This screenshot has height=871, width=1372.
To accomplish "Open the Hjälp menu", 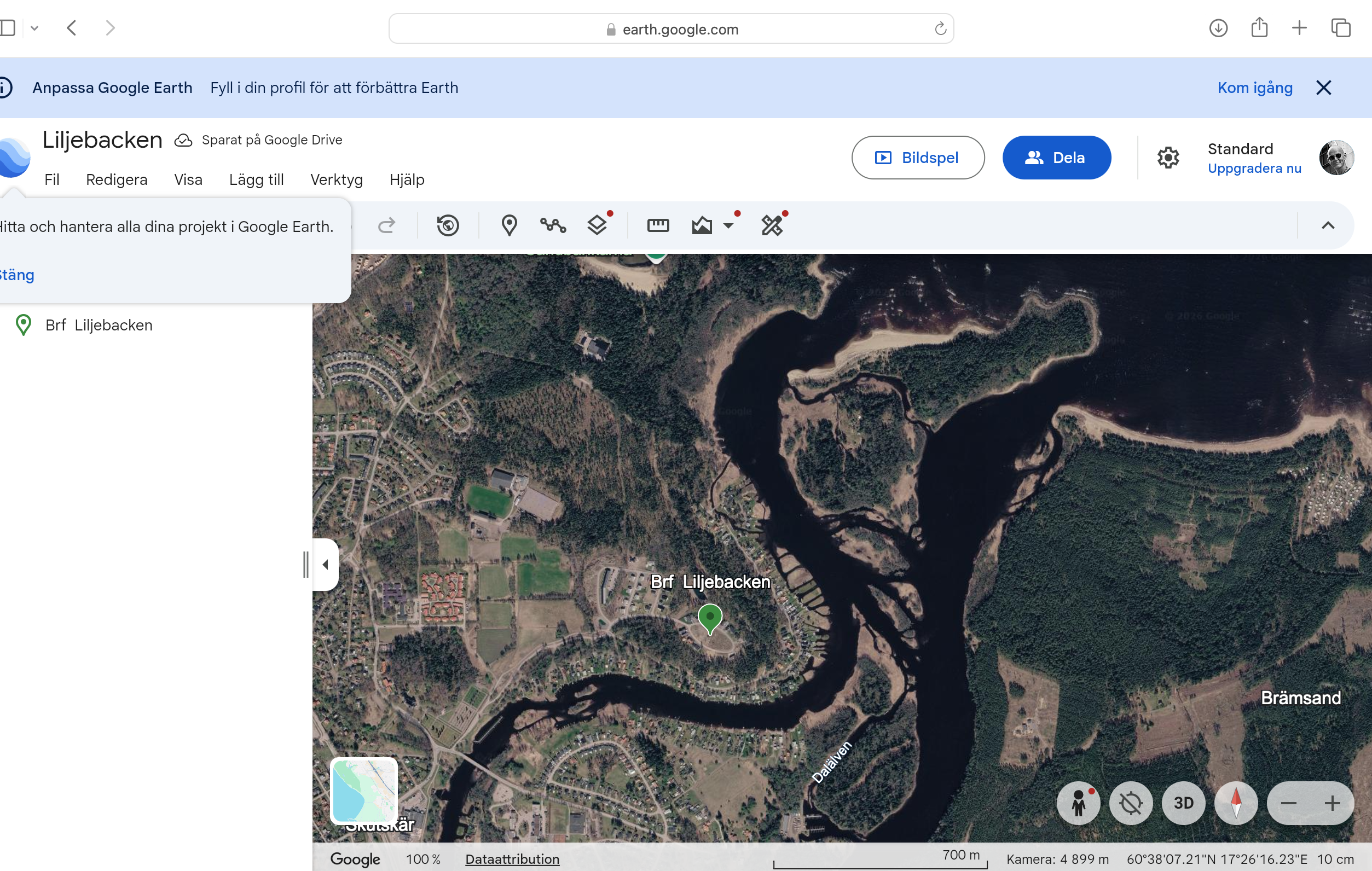I will coord(407,180).
